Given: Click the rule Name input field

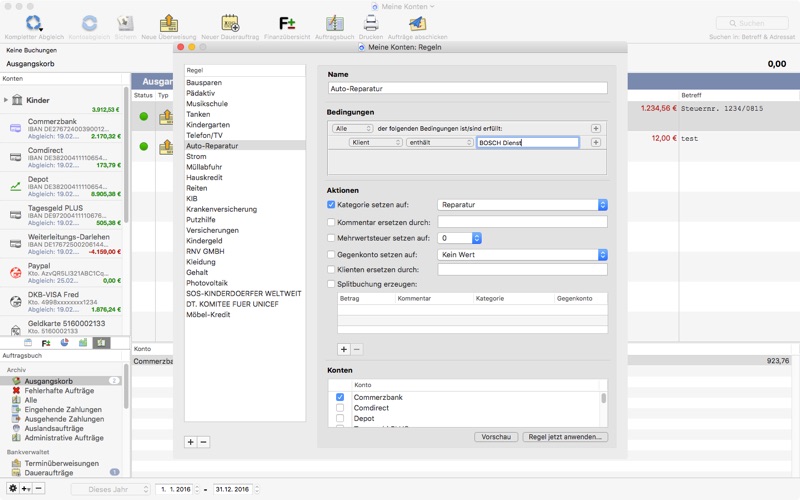Looking at the screenshot, I should 467,88.
